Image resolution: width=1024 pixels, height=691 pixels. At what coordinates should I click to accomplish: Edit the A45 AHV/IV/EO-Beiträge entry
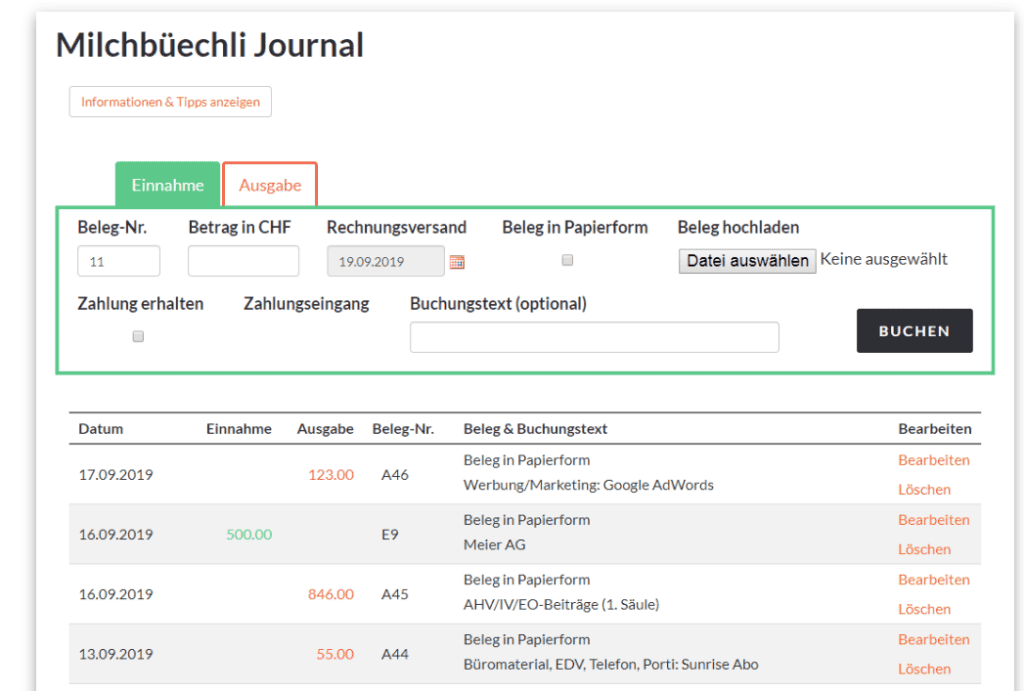point(933,580)
